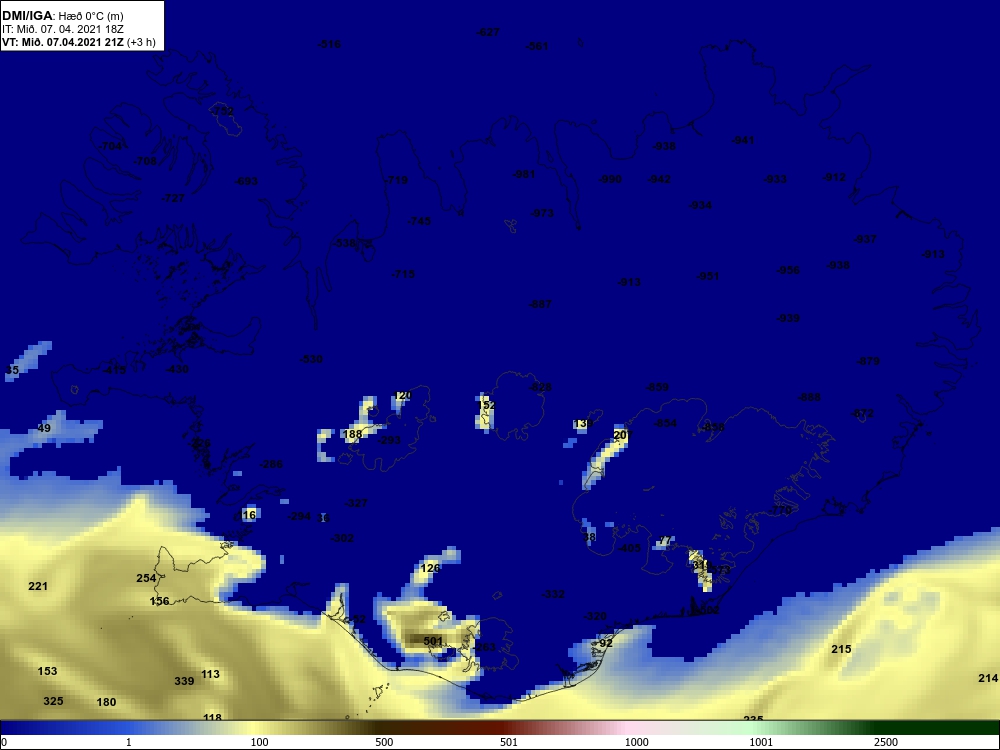Image resolution: width=1000 pixels, height=750 pixels.
Task: Select the legend label 0
Action: (3, 742)
